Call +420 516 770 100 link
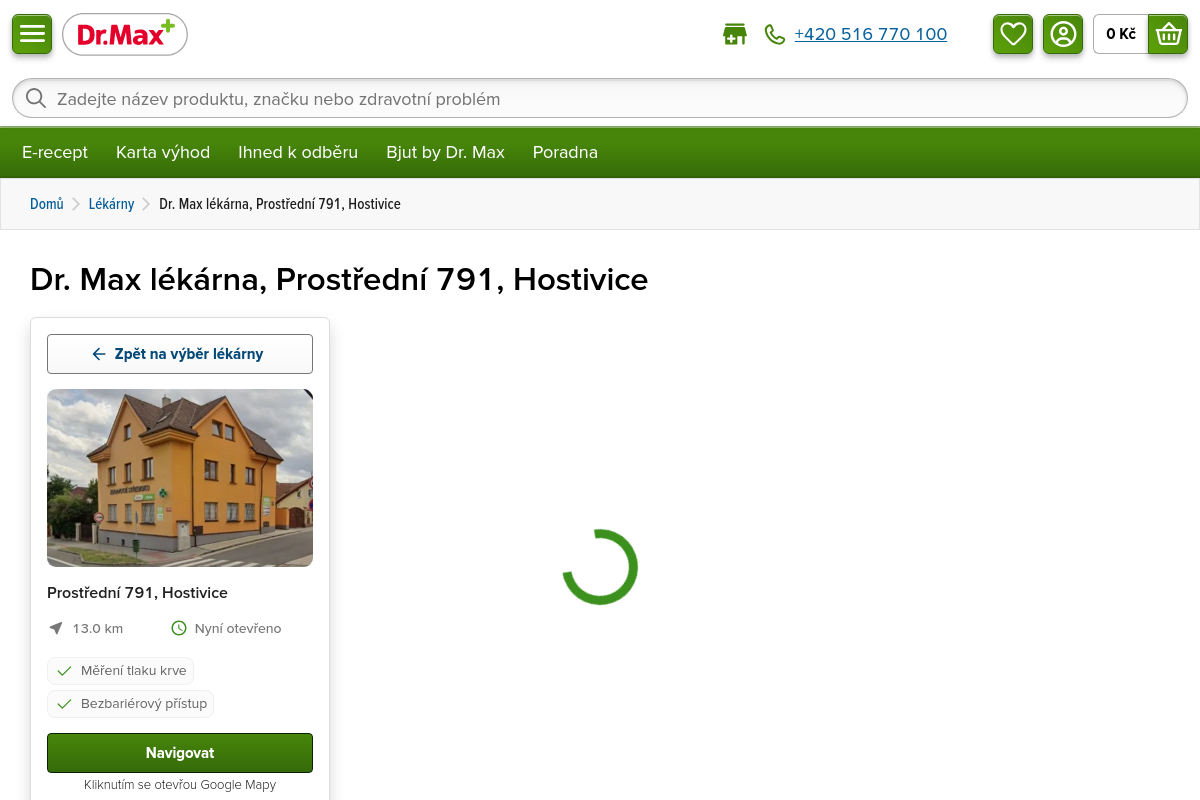1200x800 pixels. [870, 34]
